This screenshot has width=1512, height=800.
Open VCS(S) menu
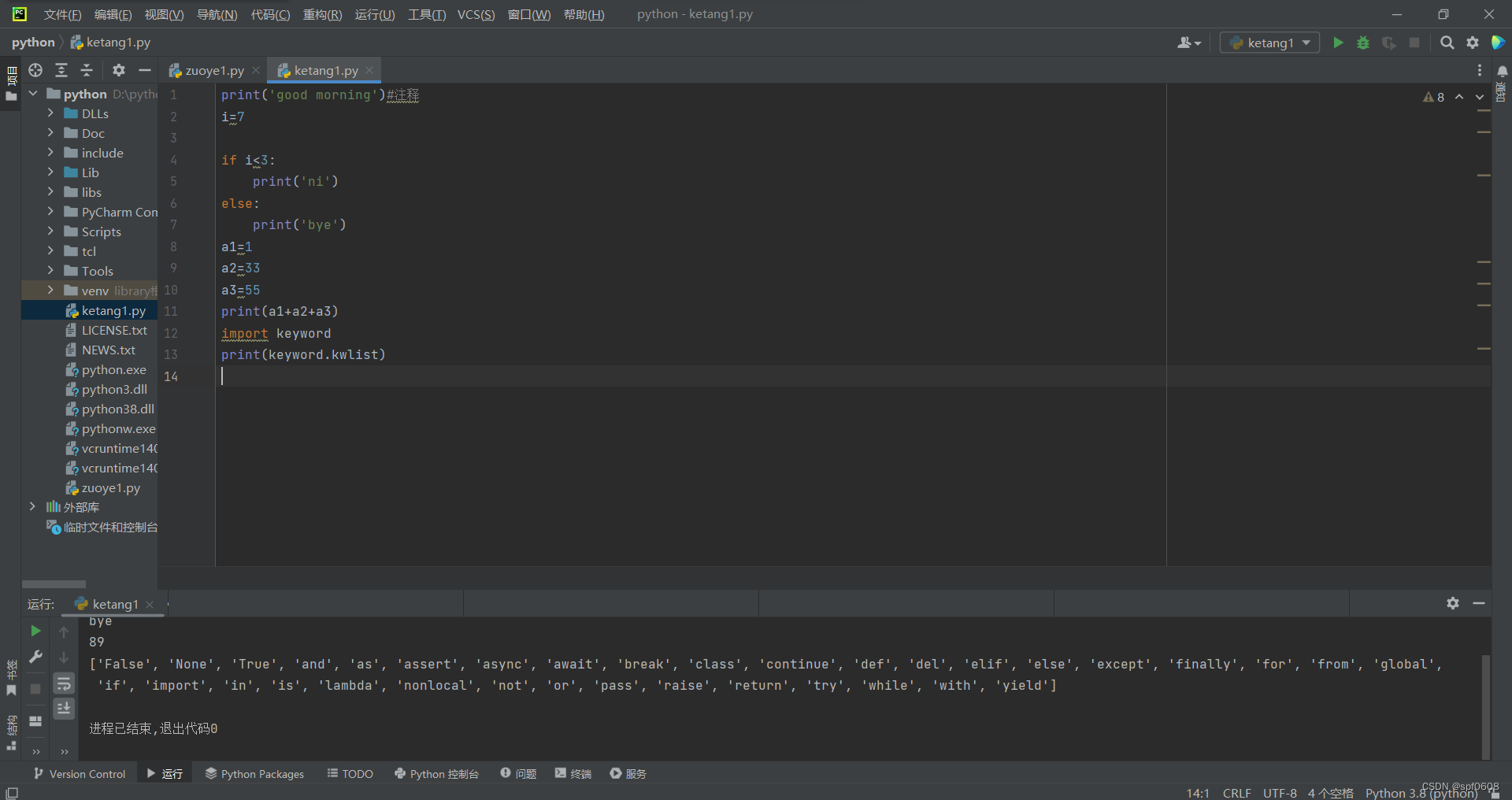pos(476,14)
